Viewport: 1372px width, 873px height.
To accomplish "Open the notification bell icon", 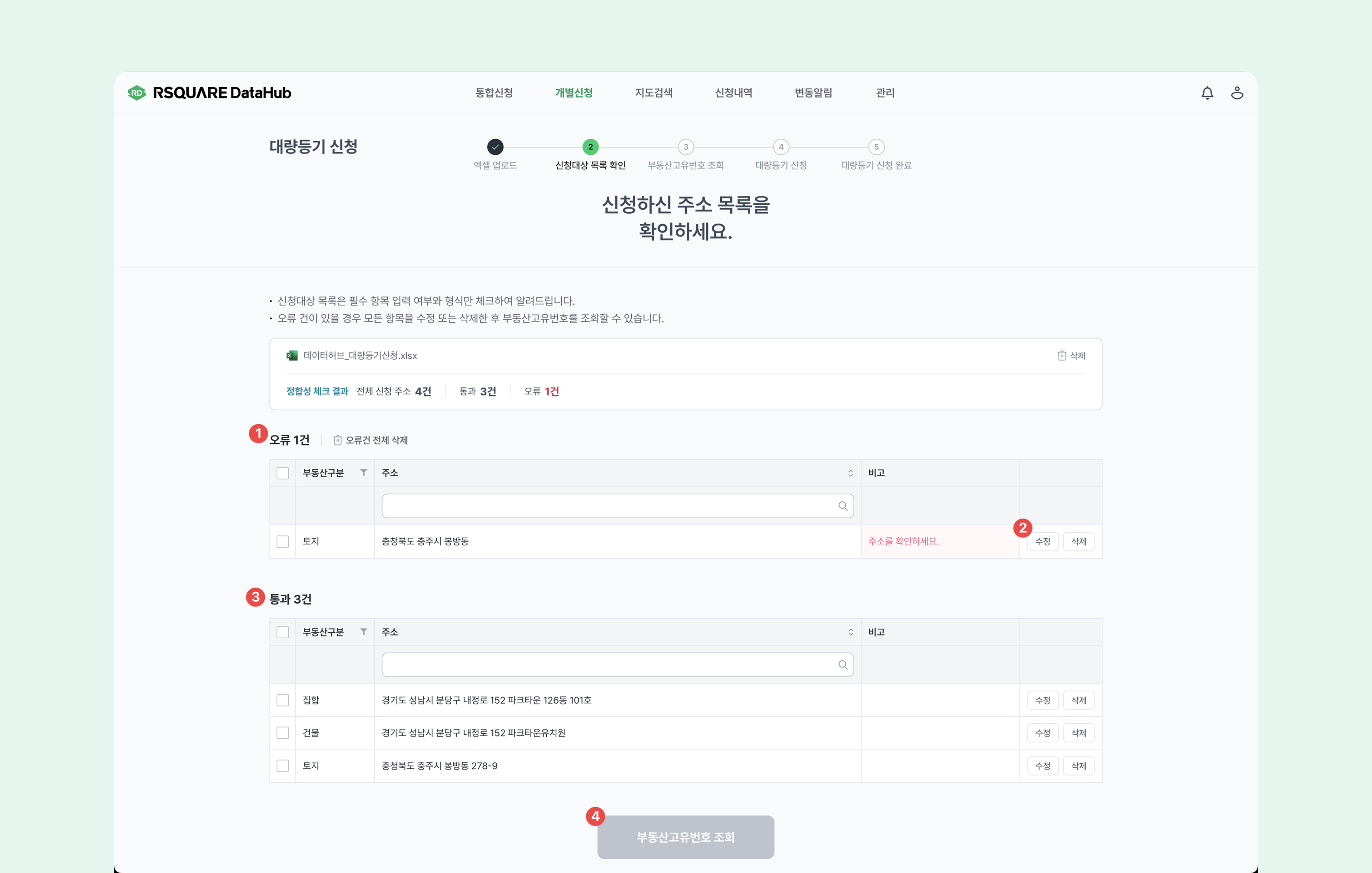I will (x=1207, y=93).
